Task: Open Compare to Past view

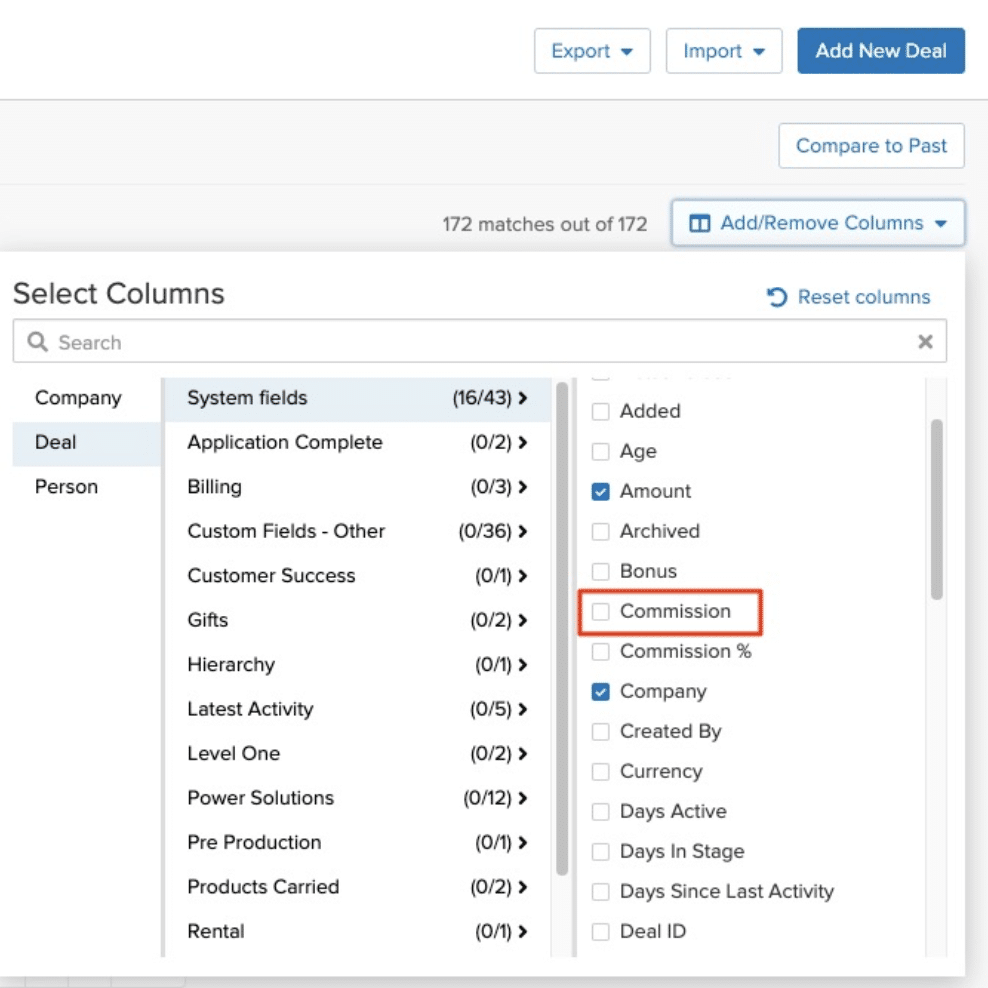Action: [871, 145]
